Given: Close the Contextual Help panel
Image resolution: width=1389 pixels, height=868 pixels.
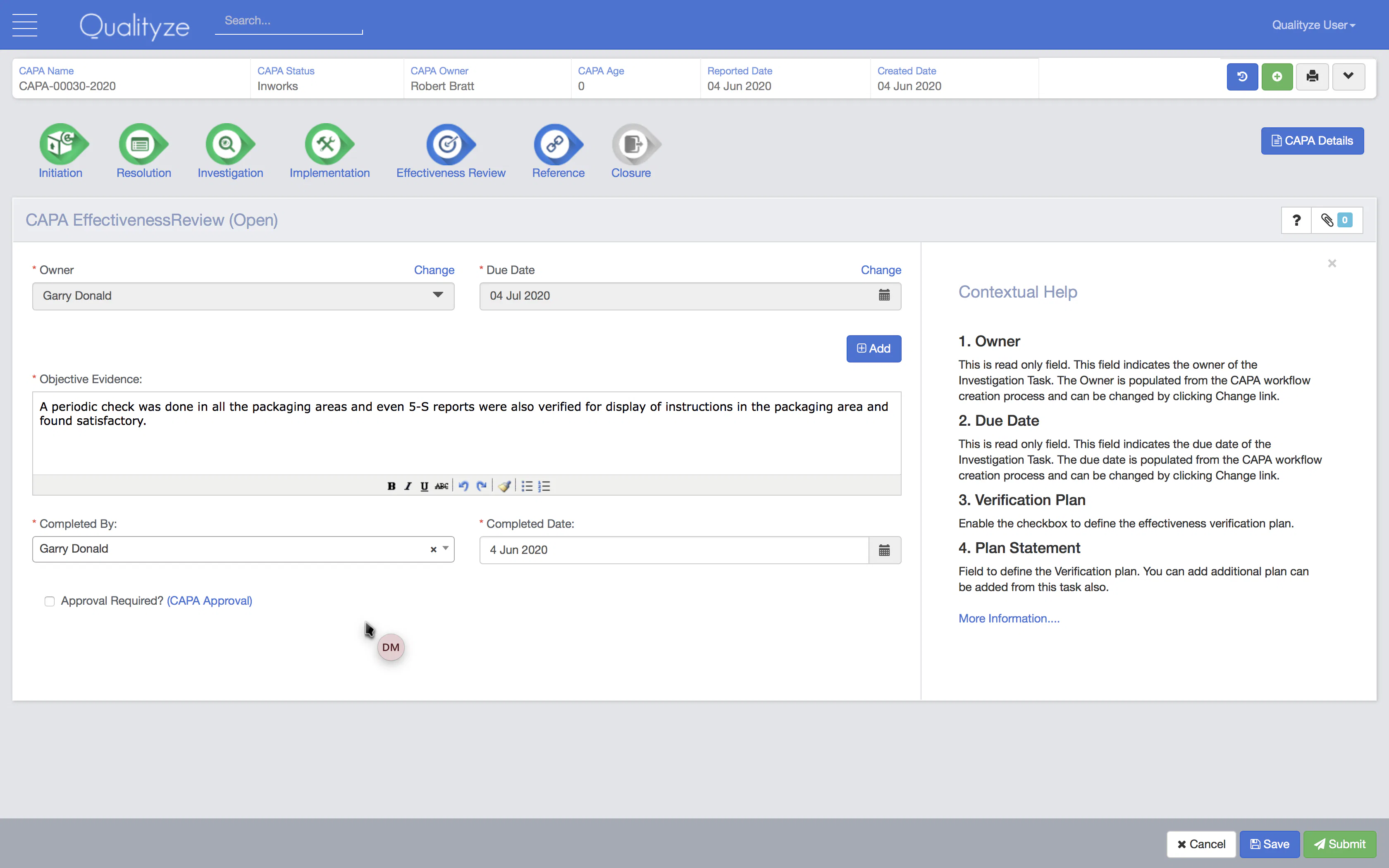Looking at the screenshot, I should pyautogui.click(x=1332, y=264).
